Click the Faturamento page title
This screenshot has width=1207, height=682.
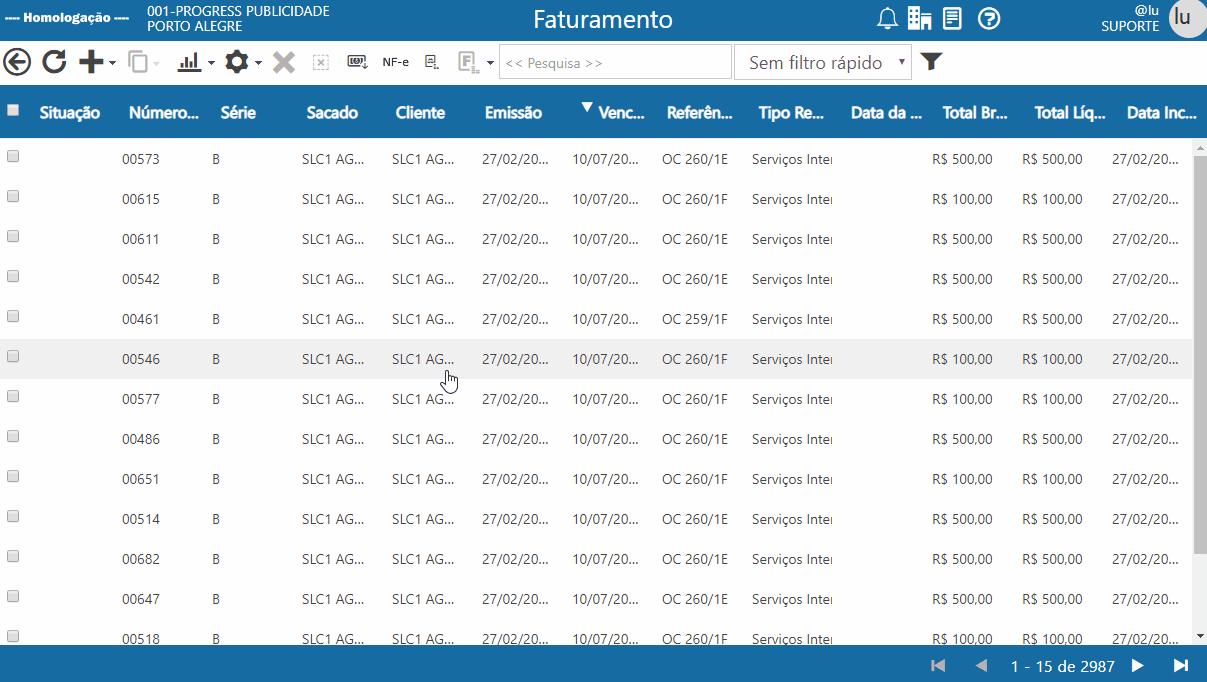pyautogui.click(x=603, y=19)
